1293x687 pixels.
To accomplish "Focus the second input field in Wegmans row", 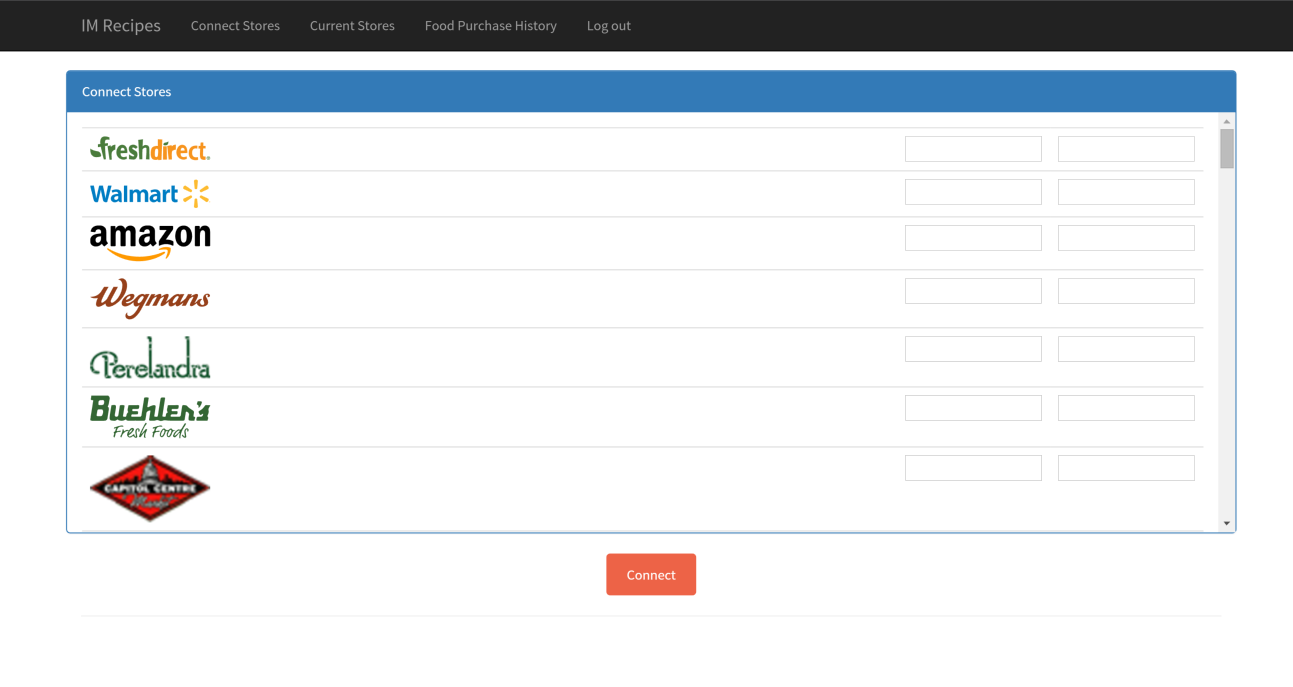I will click(x=1126, y=291).
